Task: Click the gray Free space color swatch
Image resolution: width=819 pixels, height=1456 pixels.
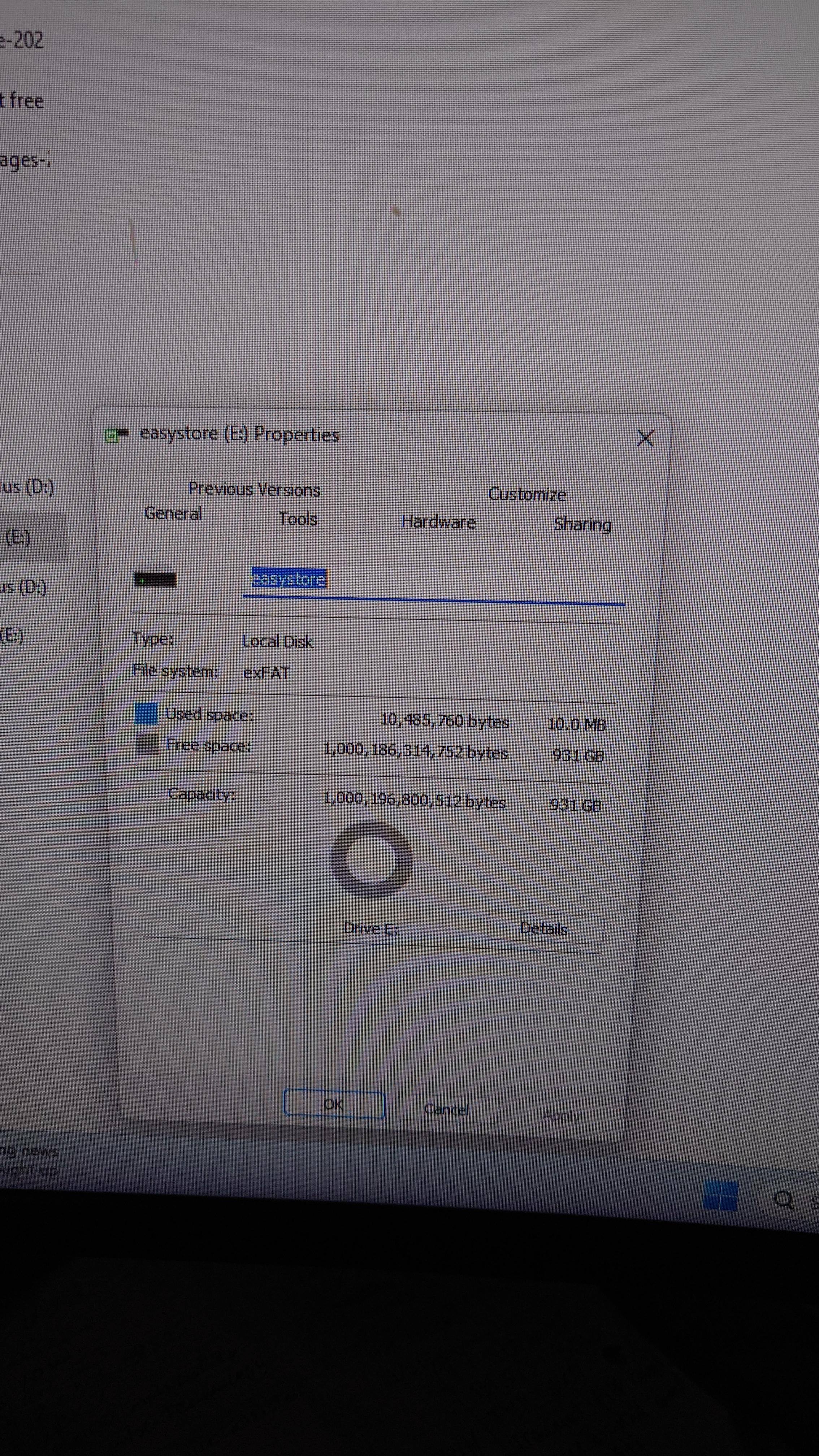Action: [148, 744]
